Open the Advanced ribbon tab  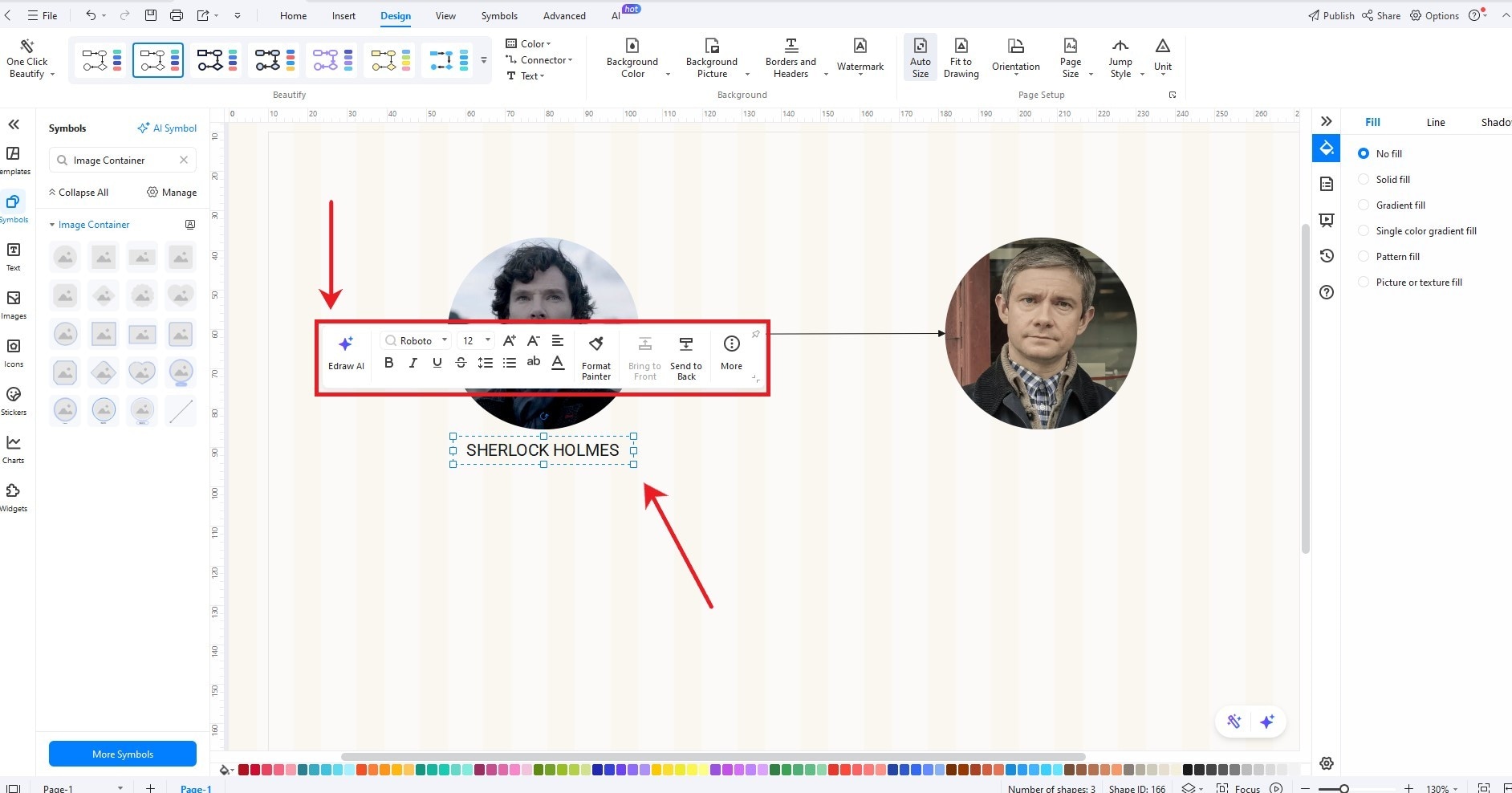click(564, 15)
